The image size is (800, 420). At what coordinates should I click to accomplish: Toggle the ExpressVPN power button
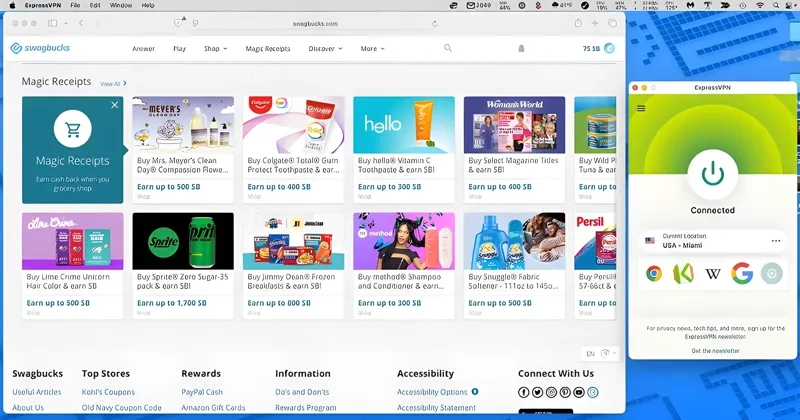tap(712, 175)
